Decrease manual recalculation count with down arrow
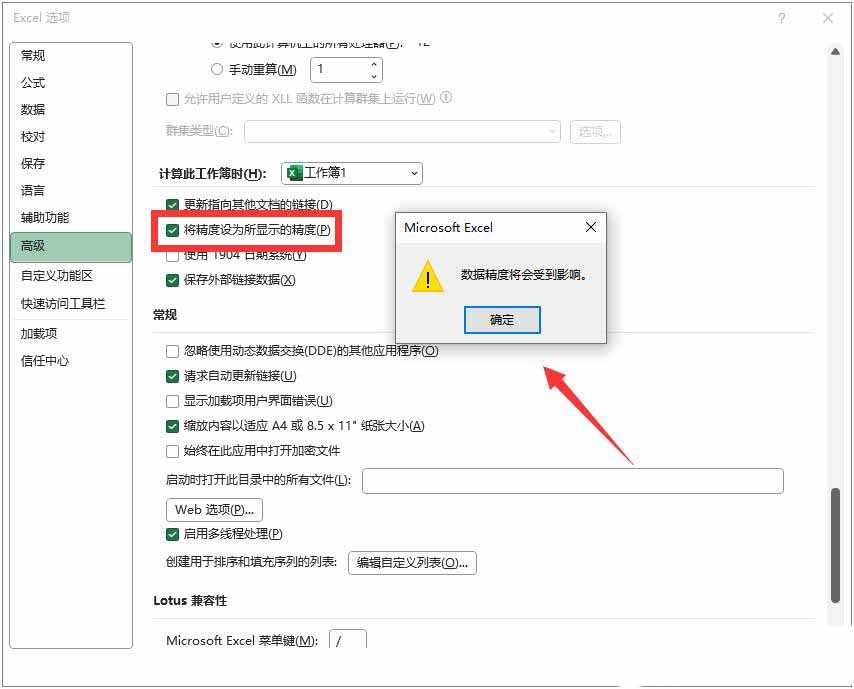The width and height of the screenshot is (854, 689). click(x=374, y=76)
